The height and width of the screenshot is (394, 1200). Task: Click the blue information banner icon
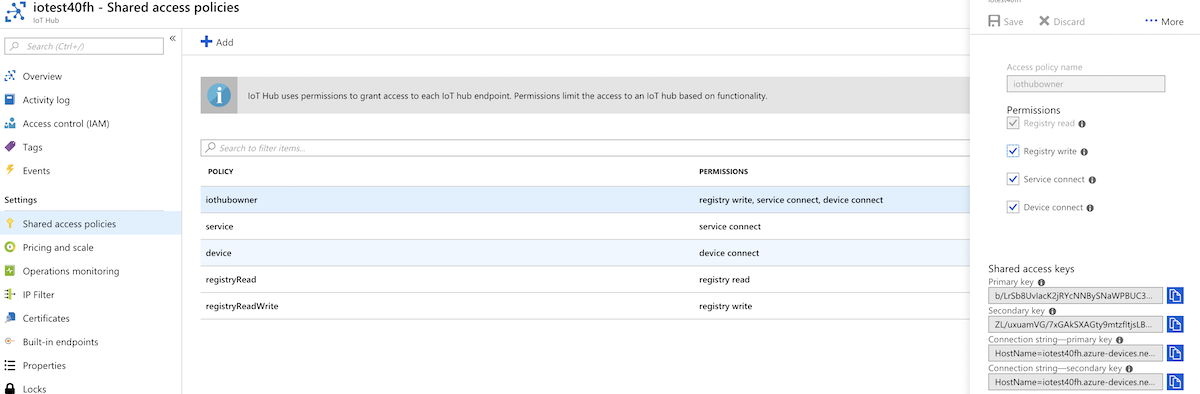pos(219,96)
